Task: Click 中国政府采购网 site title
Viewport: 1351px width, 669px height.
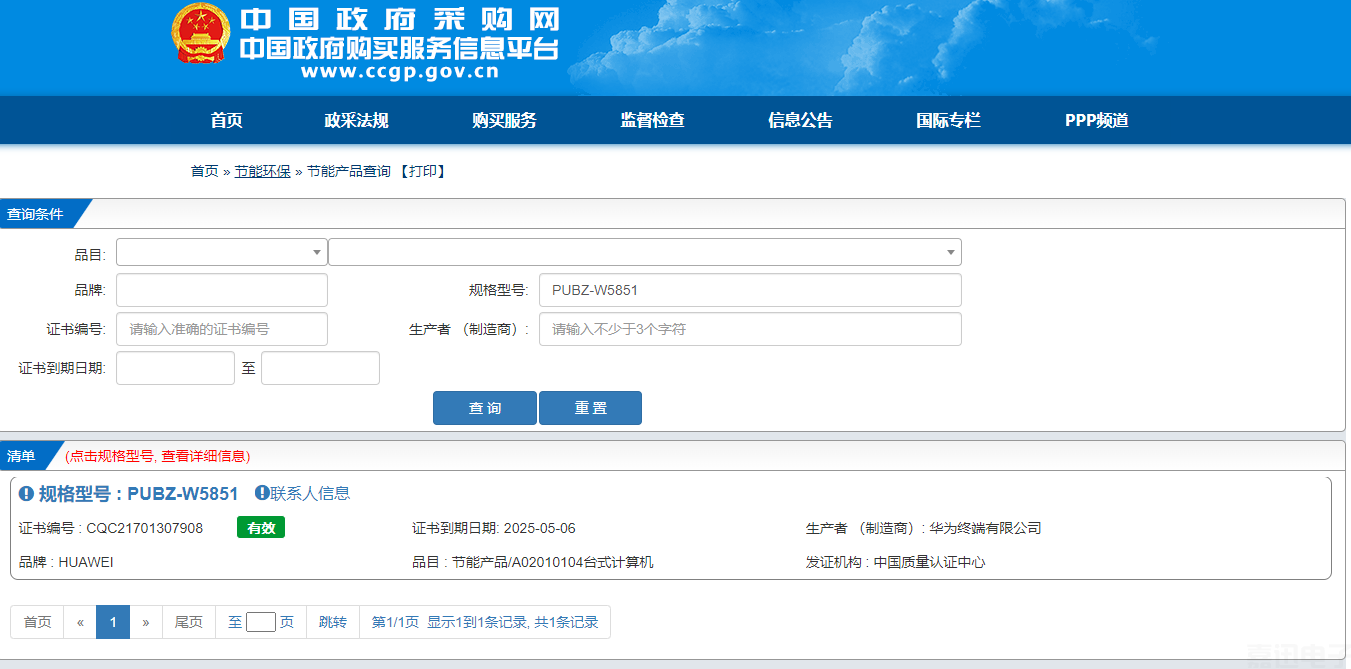Action: 399,19
